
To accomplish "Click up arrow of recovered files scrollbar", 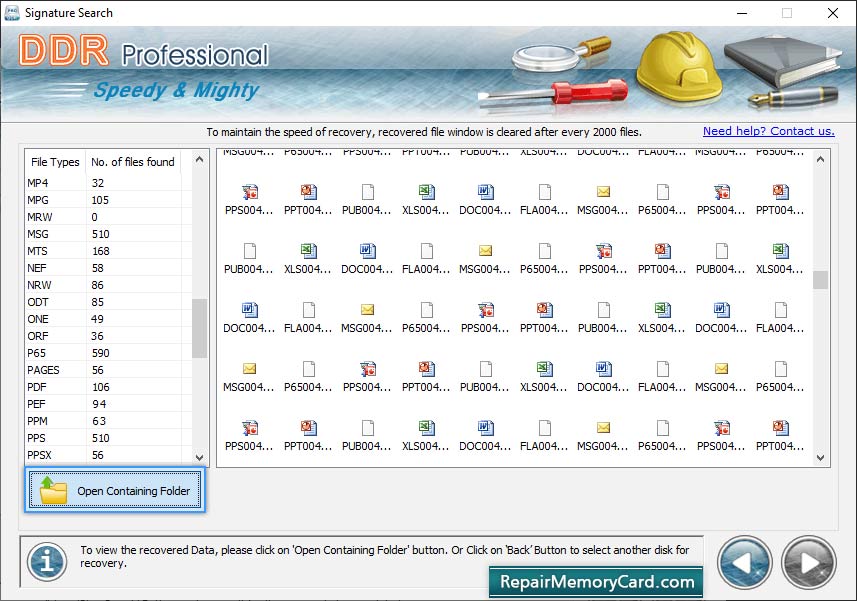I will click(x=820, y=160).
